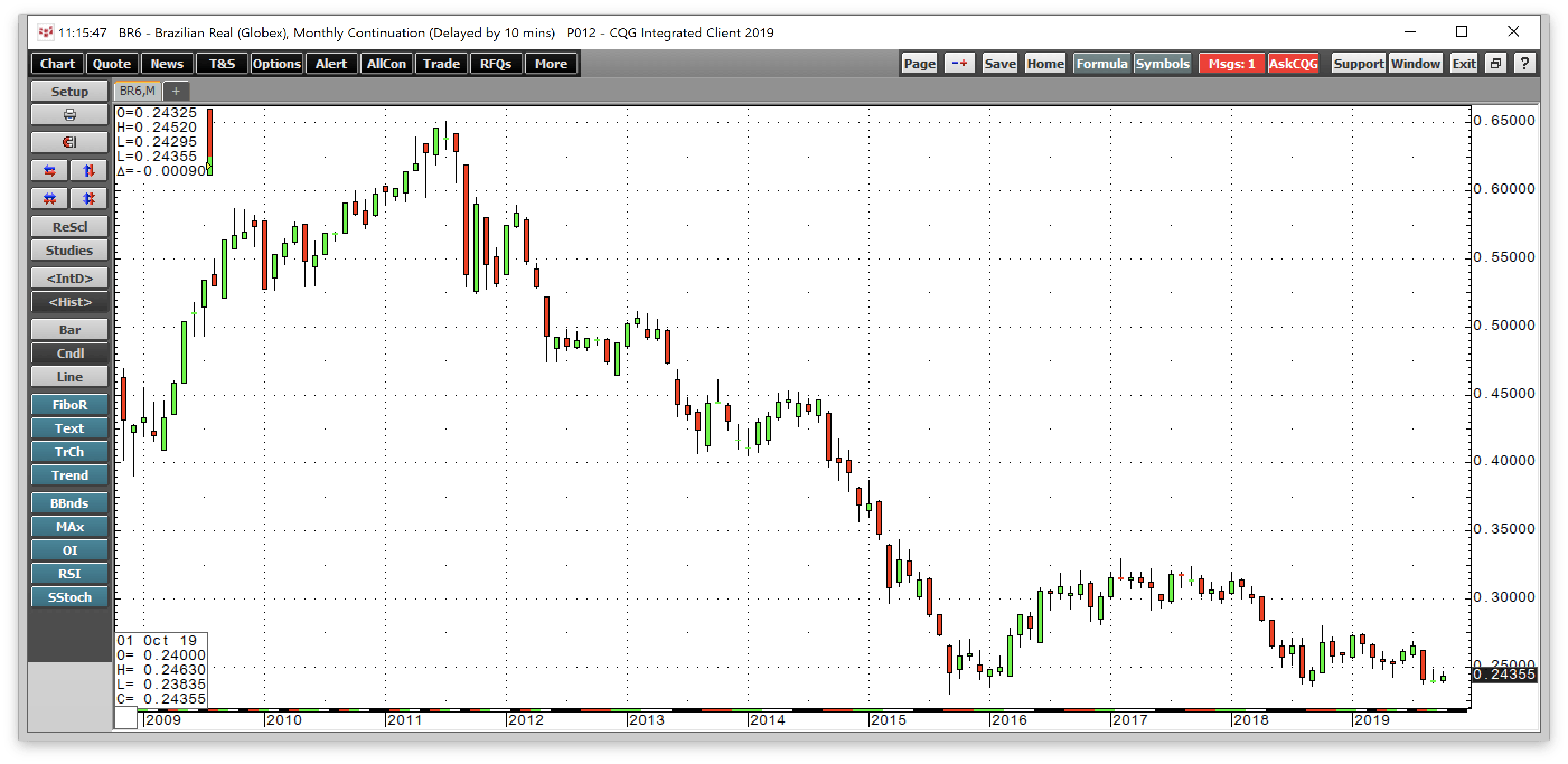Toggle the <Hist> historical timeframe
Image resolution: width=1568 pixels, height=764 pixels.
click(69, 303)
